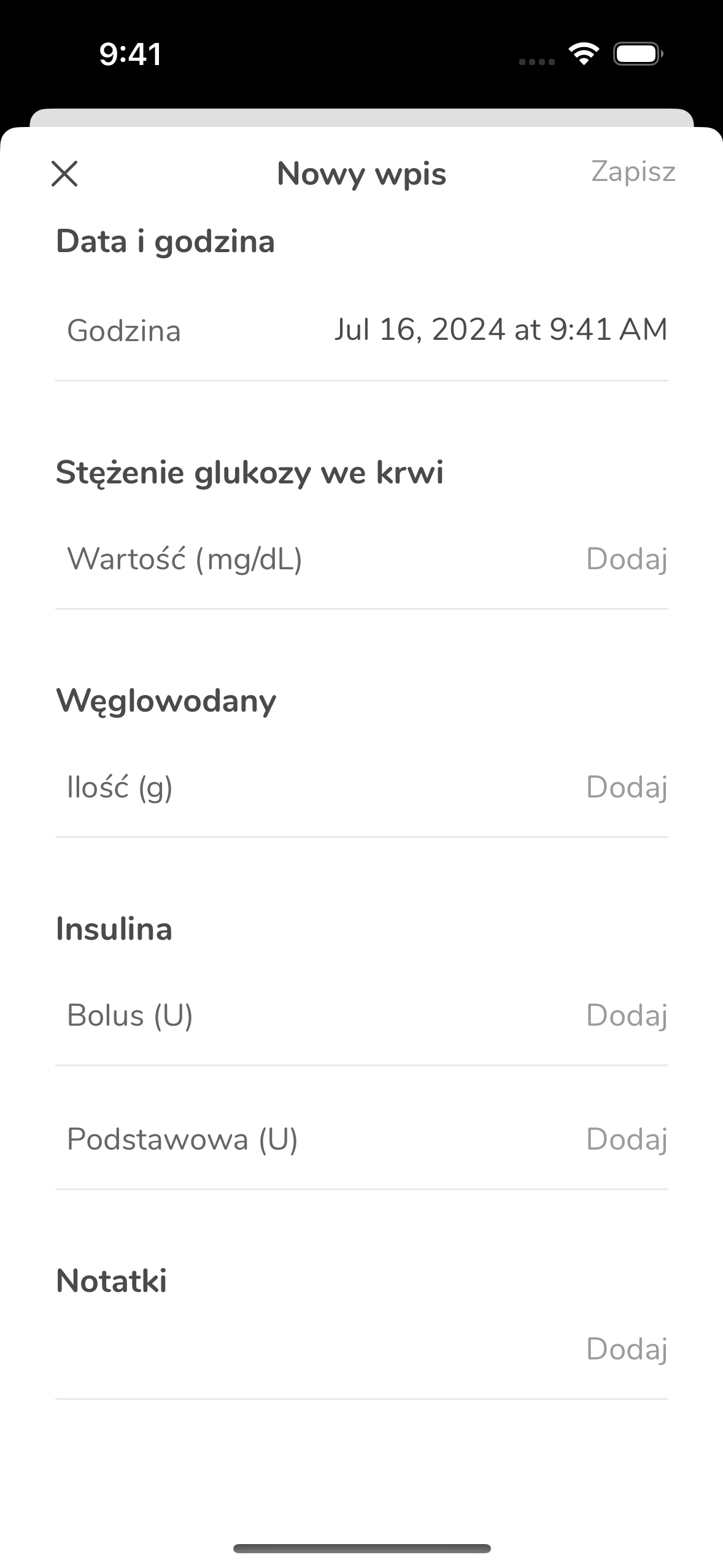Click the Wartość (mg/dL) label
The image size is (723, 1568).
point(185,559)
